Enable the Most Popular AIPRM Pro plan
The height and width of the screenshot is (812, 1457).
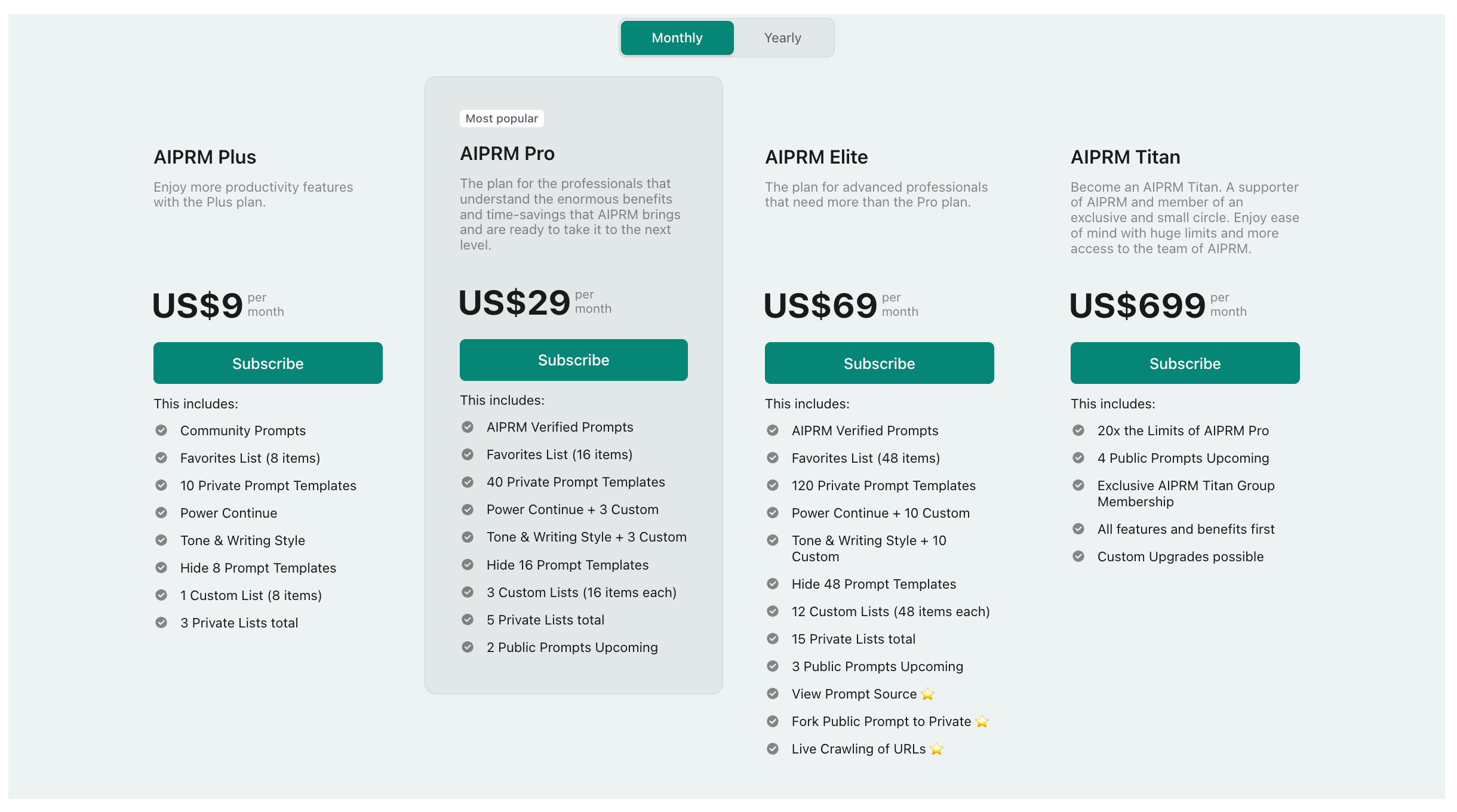pos(573,360)
